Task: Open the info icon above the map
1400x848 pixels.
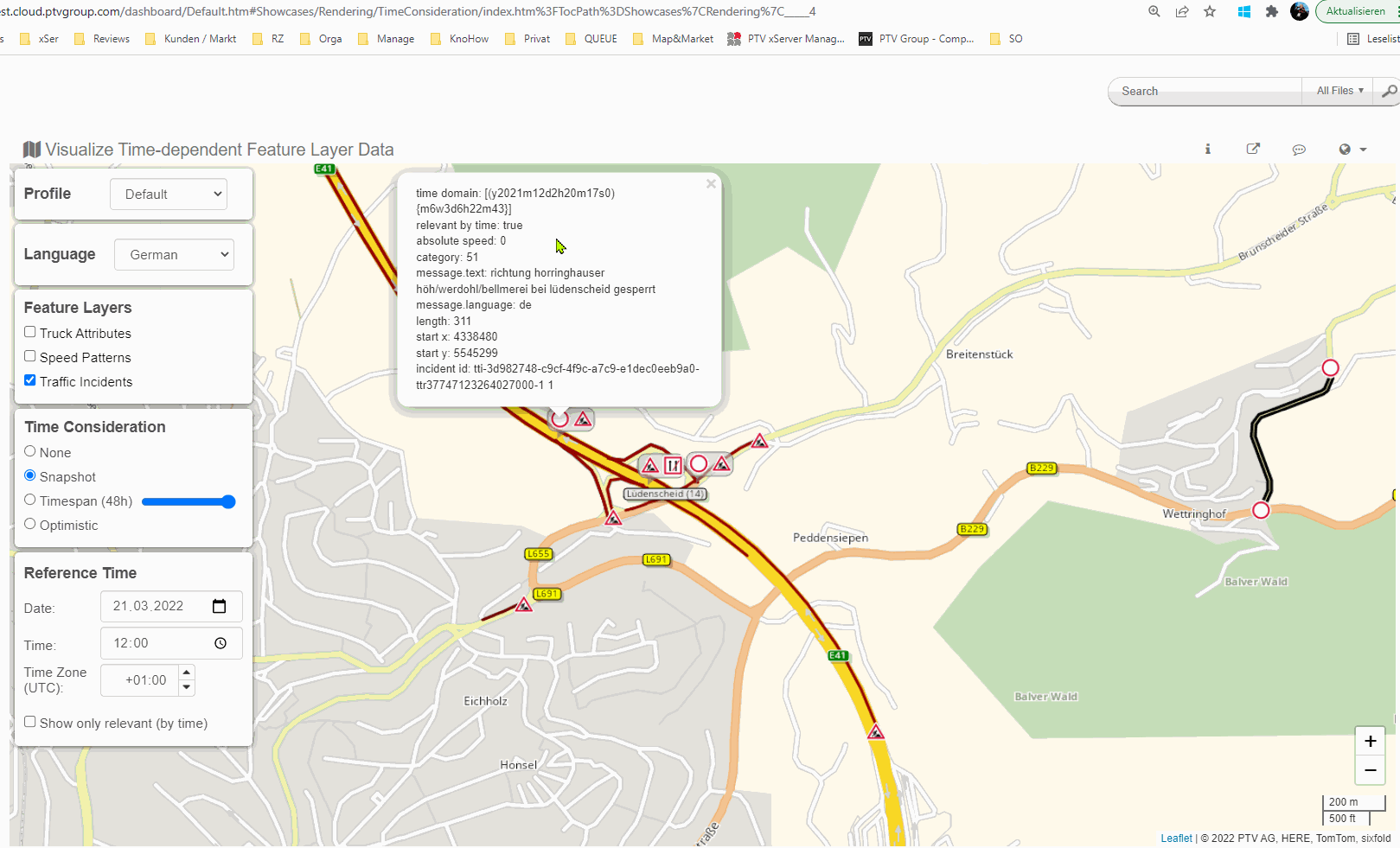Action: 1208,150
